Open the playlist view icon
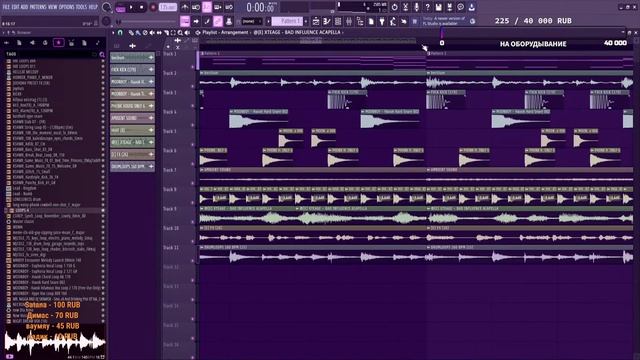Screen dimensions: 640x360 click(x=316, y=21)
